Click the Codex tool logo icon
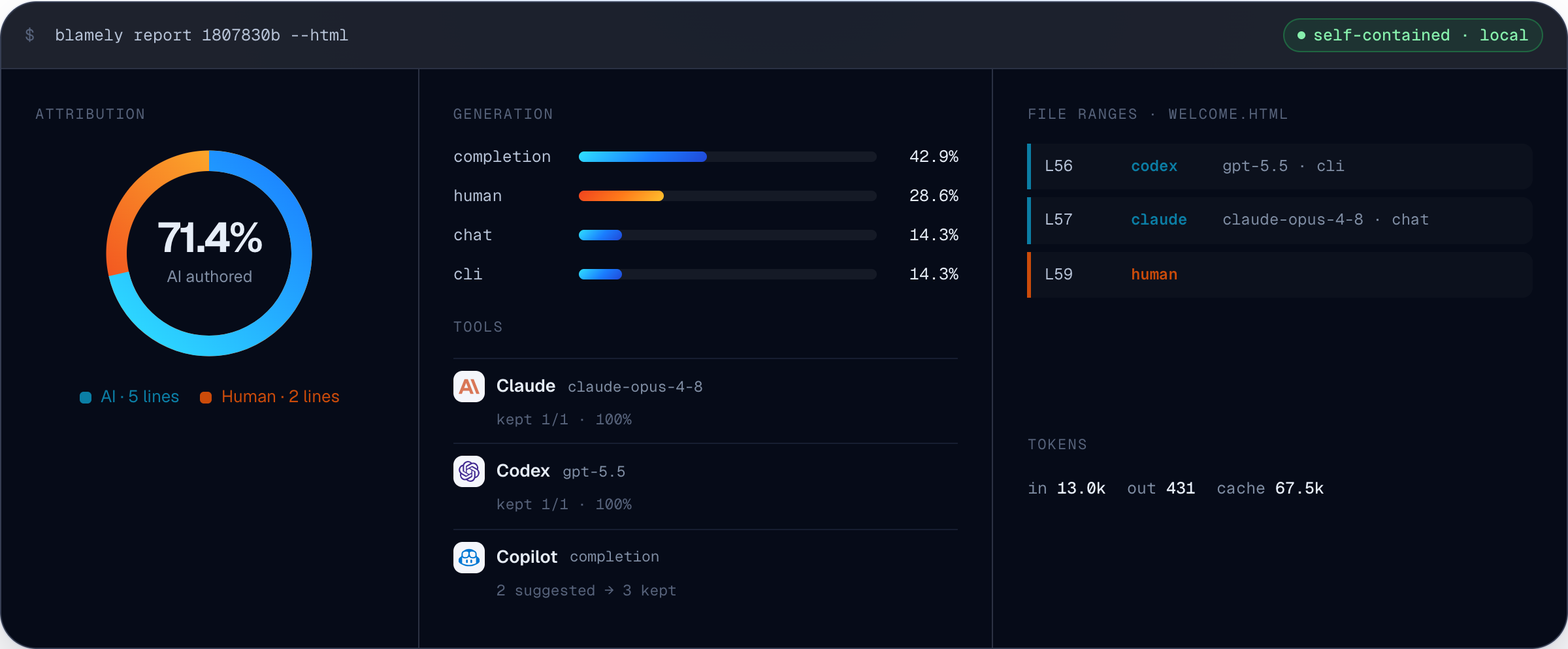1568x649 pixels. (469, 471)
